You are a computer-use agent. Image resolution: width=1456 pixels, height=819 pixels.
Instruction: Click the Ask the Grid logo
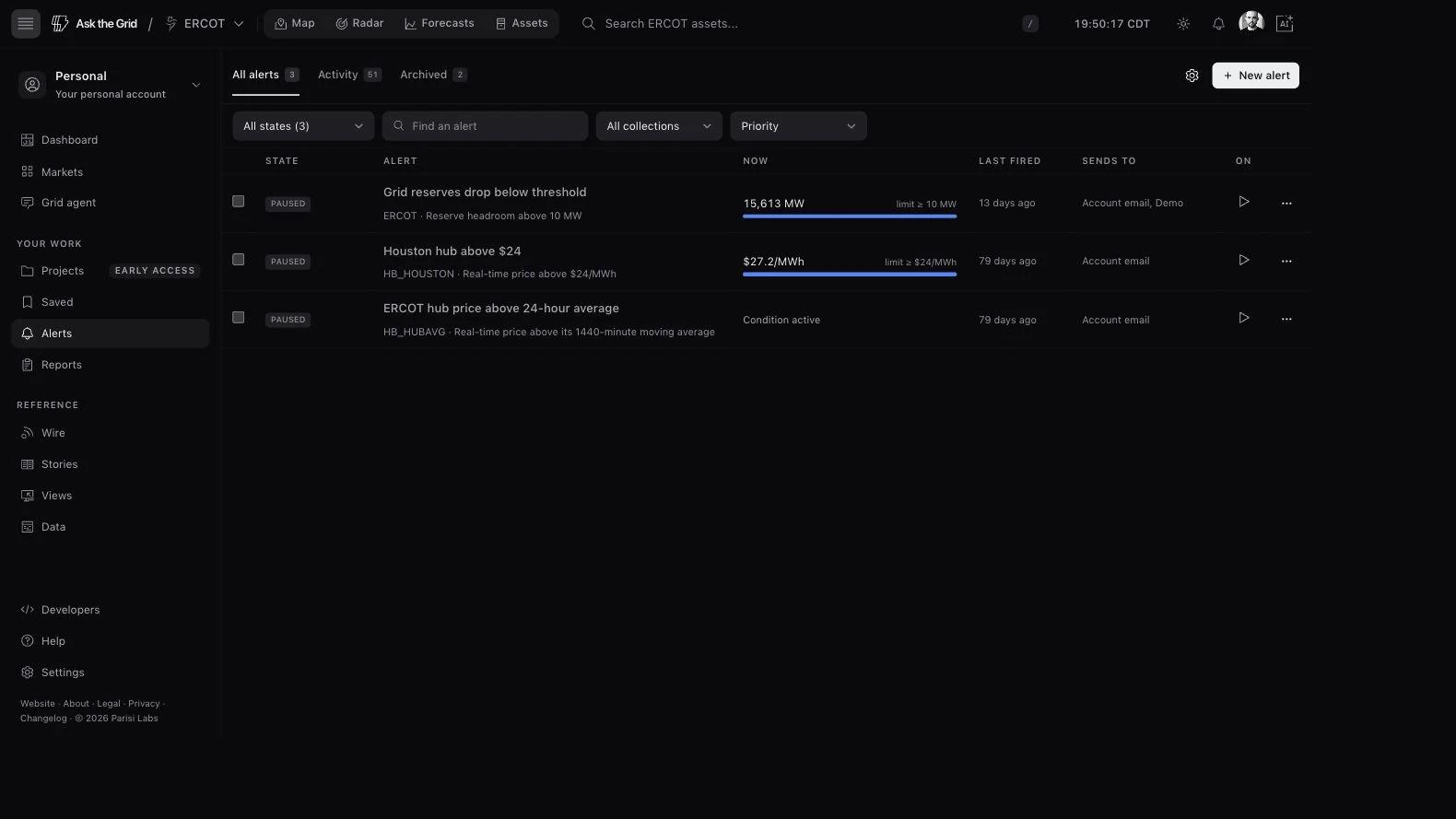(x=94, y=24)
